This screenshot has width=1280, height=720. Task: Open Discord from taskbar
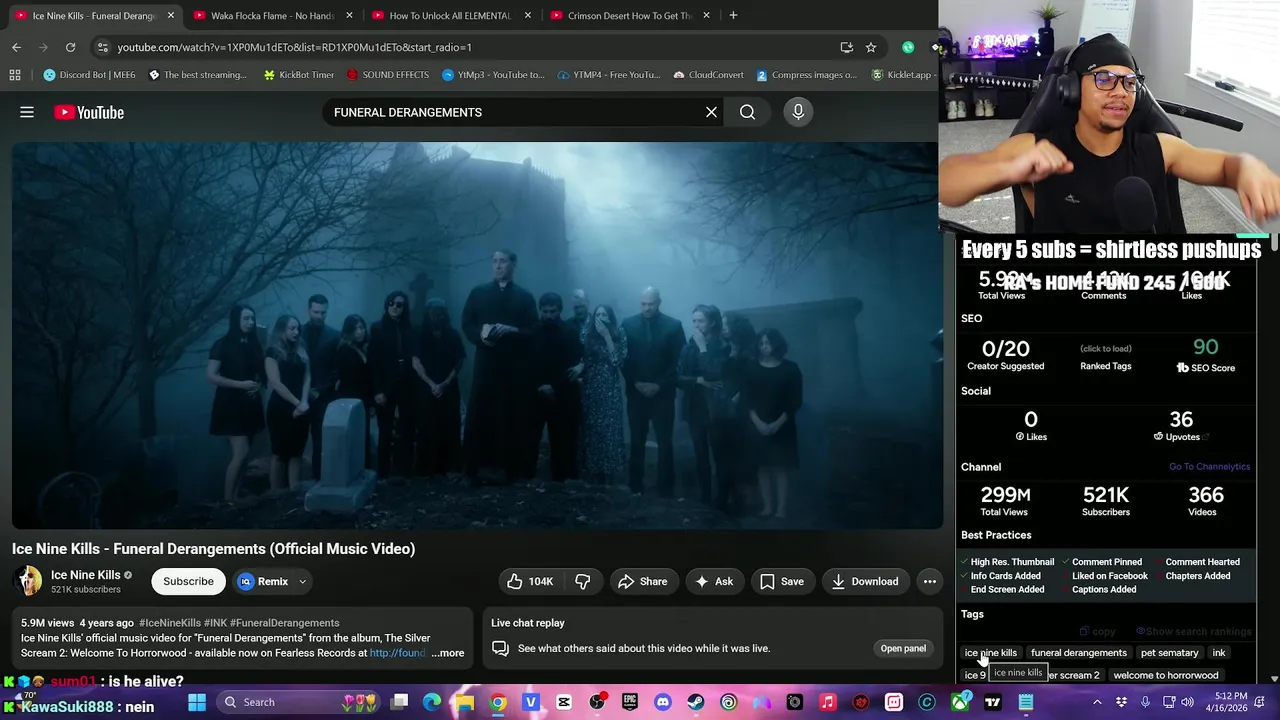663,702
